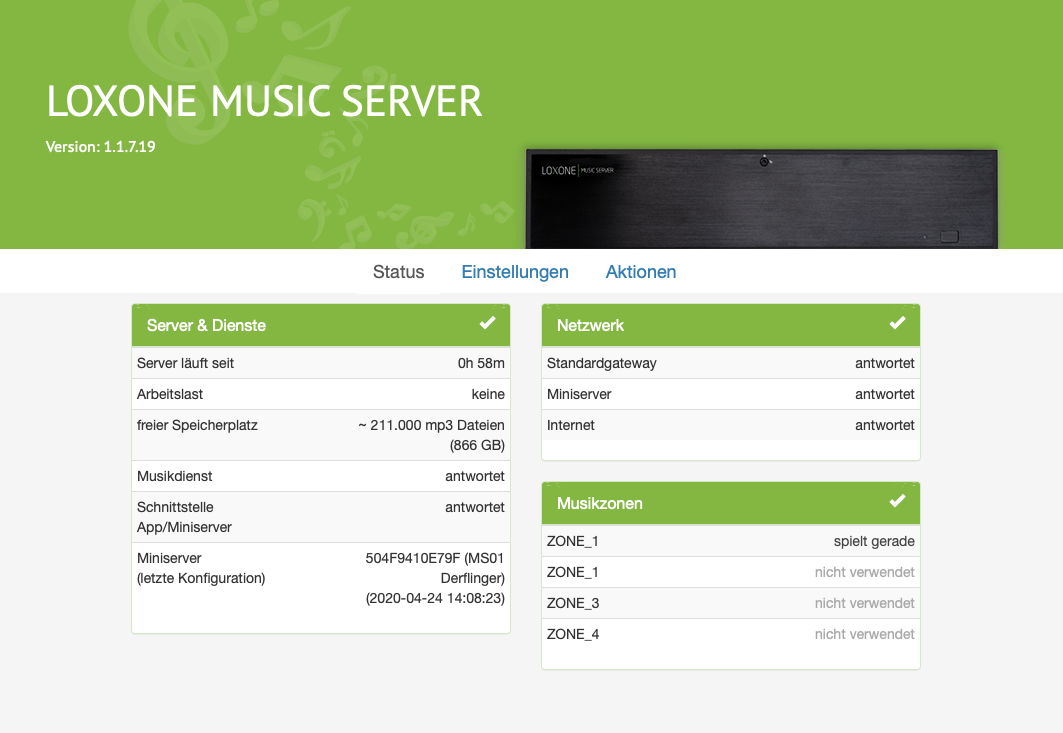Select the '~ 211.000 mp3 Dateien' value

431,426
